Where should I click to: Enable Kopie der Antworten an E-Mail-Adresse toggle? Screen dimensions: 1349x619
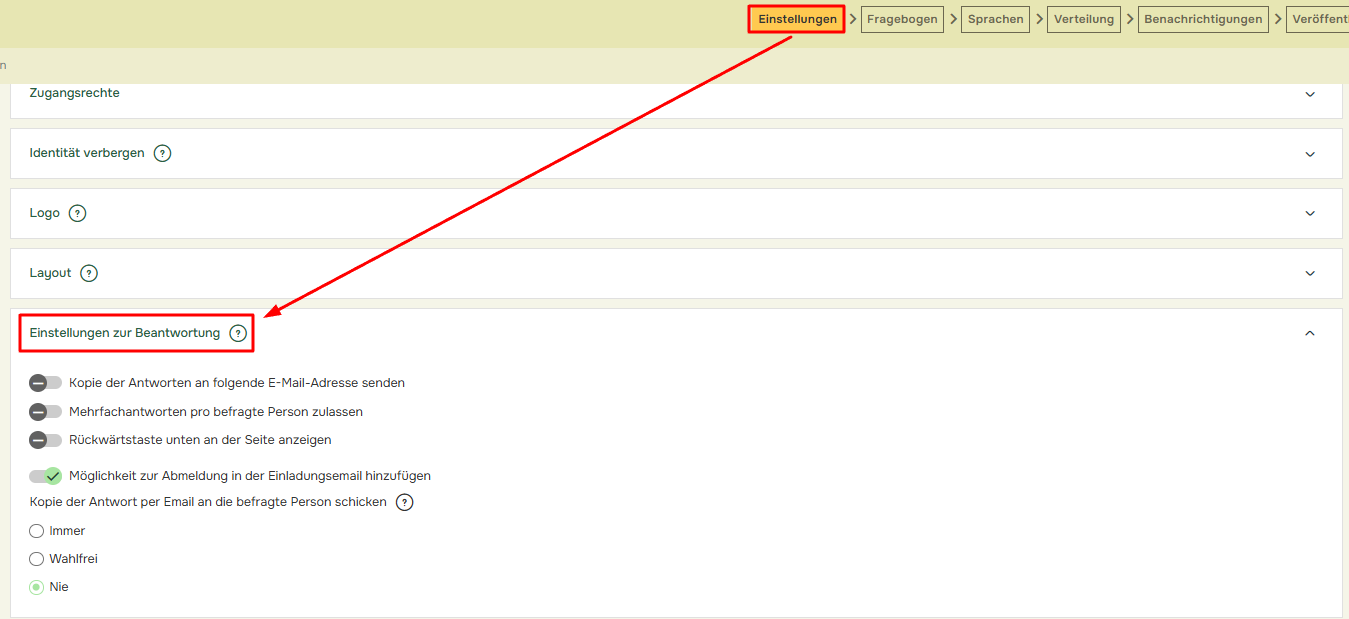click(45, 383)
